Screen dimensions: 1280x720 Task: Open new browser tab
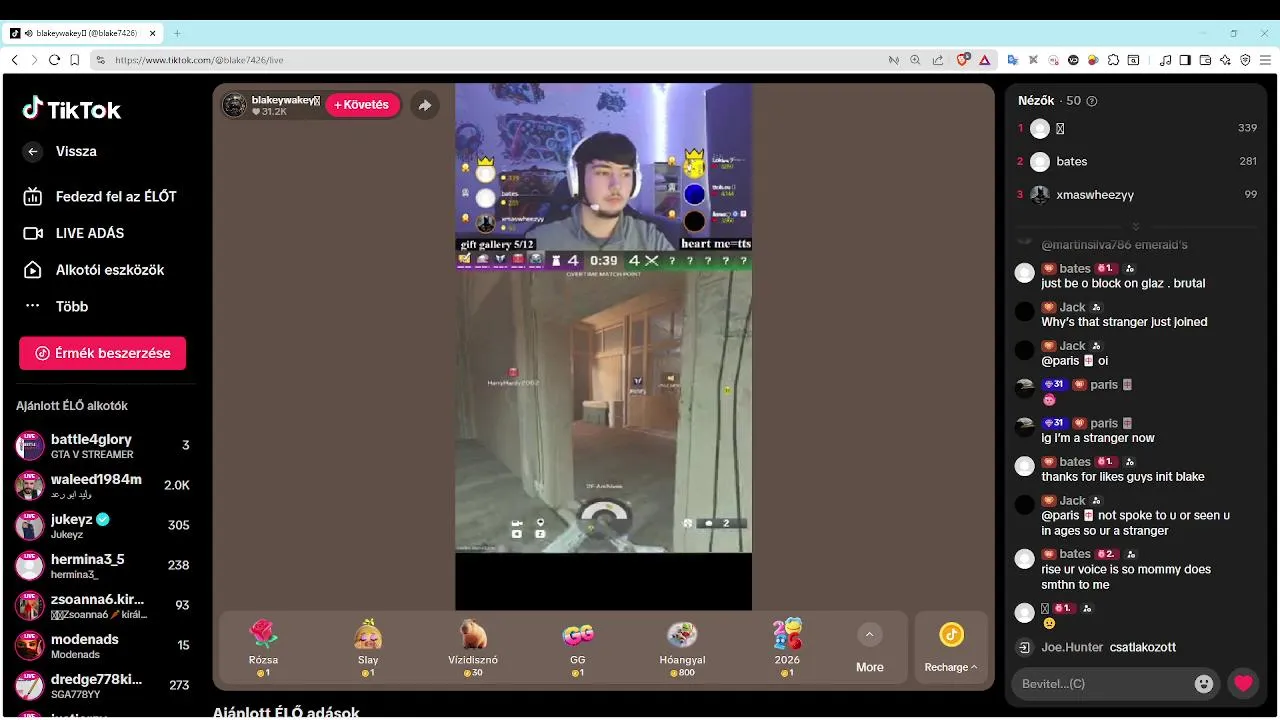pyautogui.click(x=177, y=33)
